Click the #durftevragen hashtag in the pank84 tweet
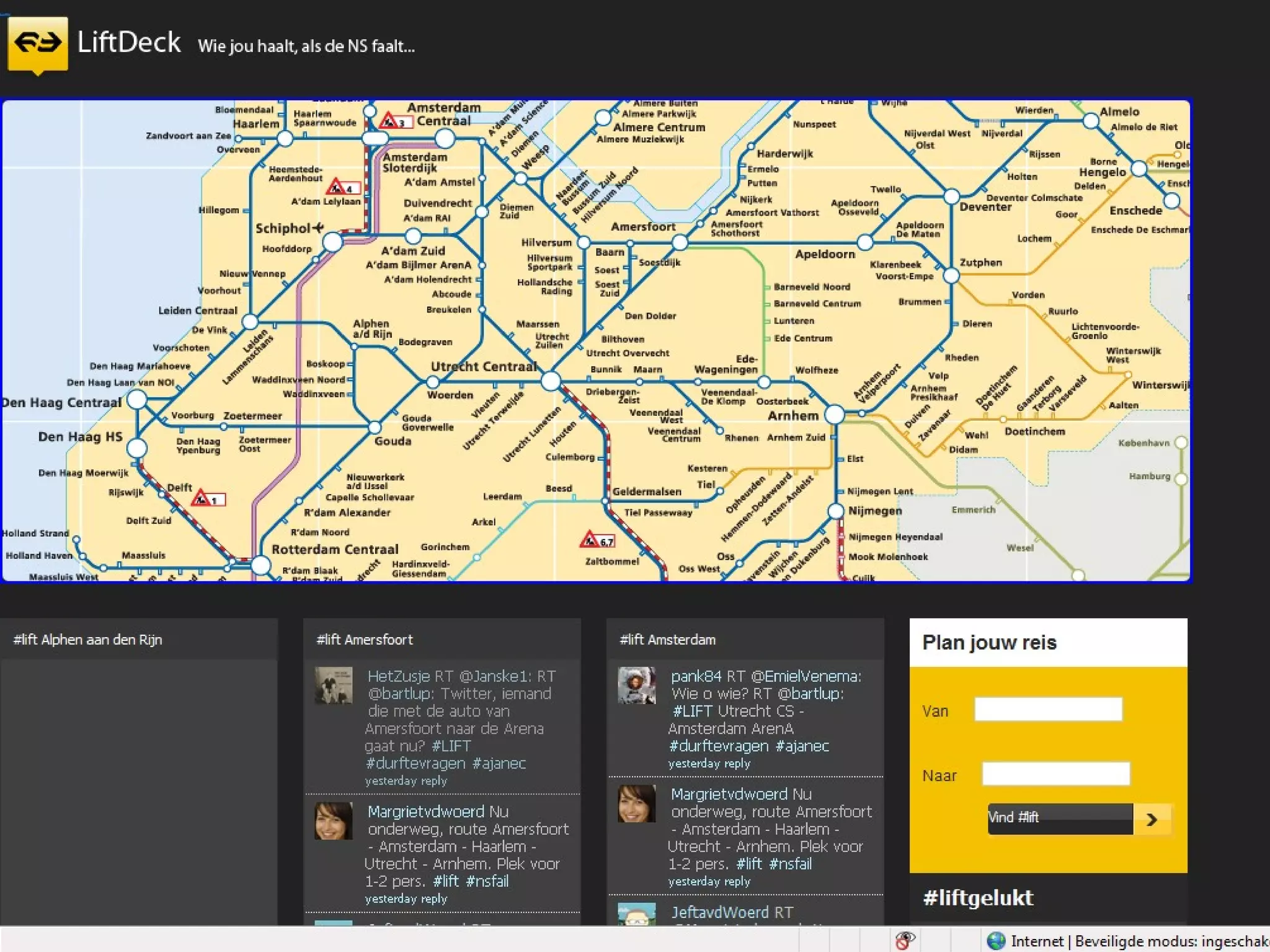The height and width of the screenshot is (952, 1270). tap(719, 746)
